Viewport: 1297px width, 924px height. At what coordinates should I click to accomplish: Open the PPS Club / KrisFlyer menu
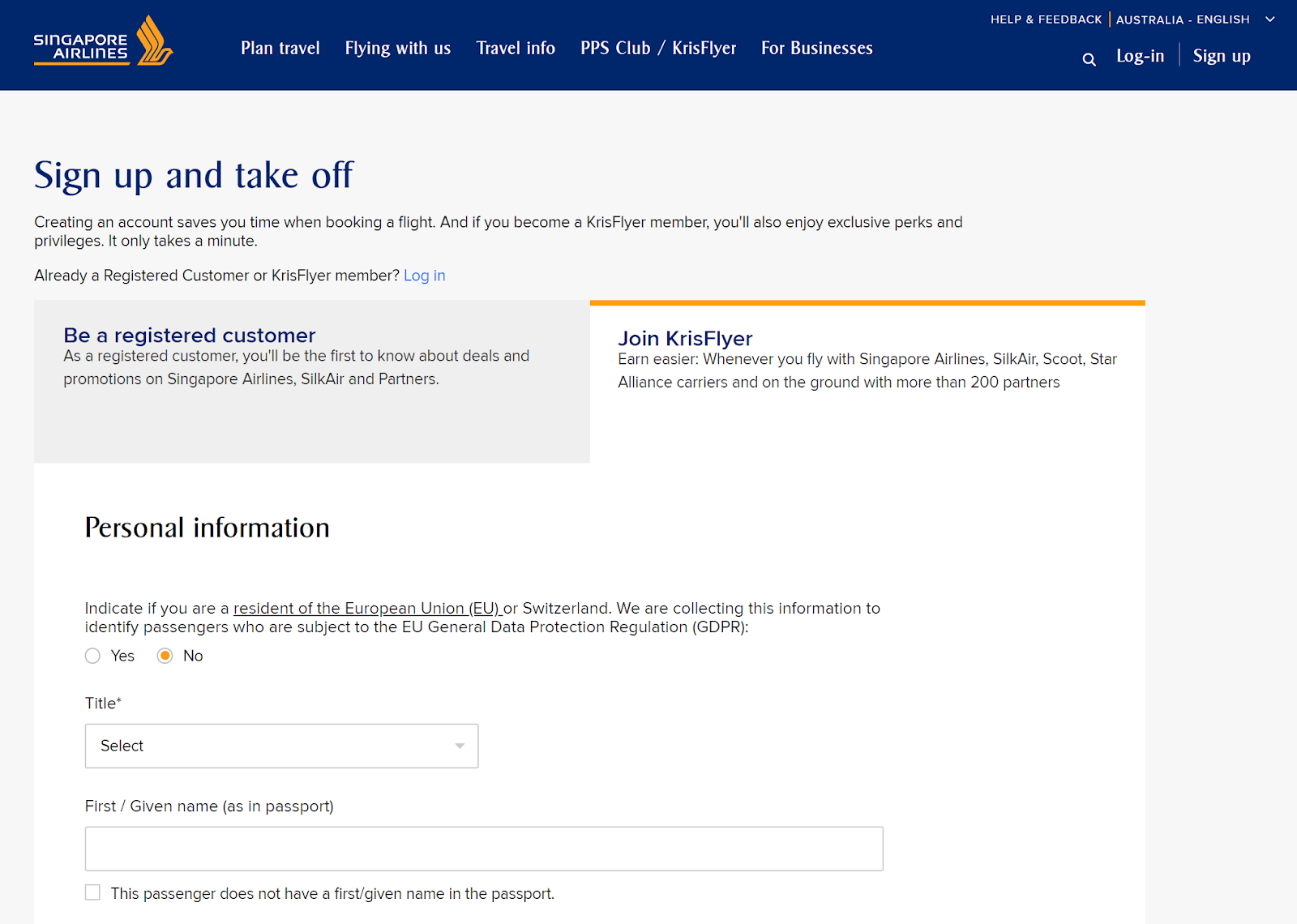click(x=658, y=49)
